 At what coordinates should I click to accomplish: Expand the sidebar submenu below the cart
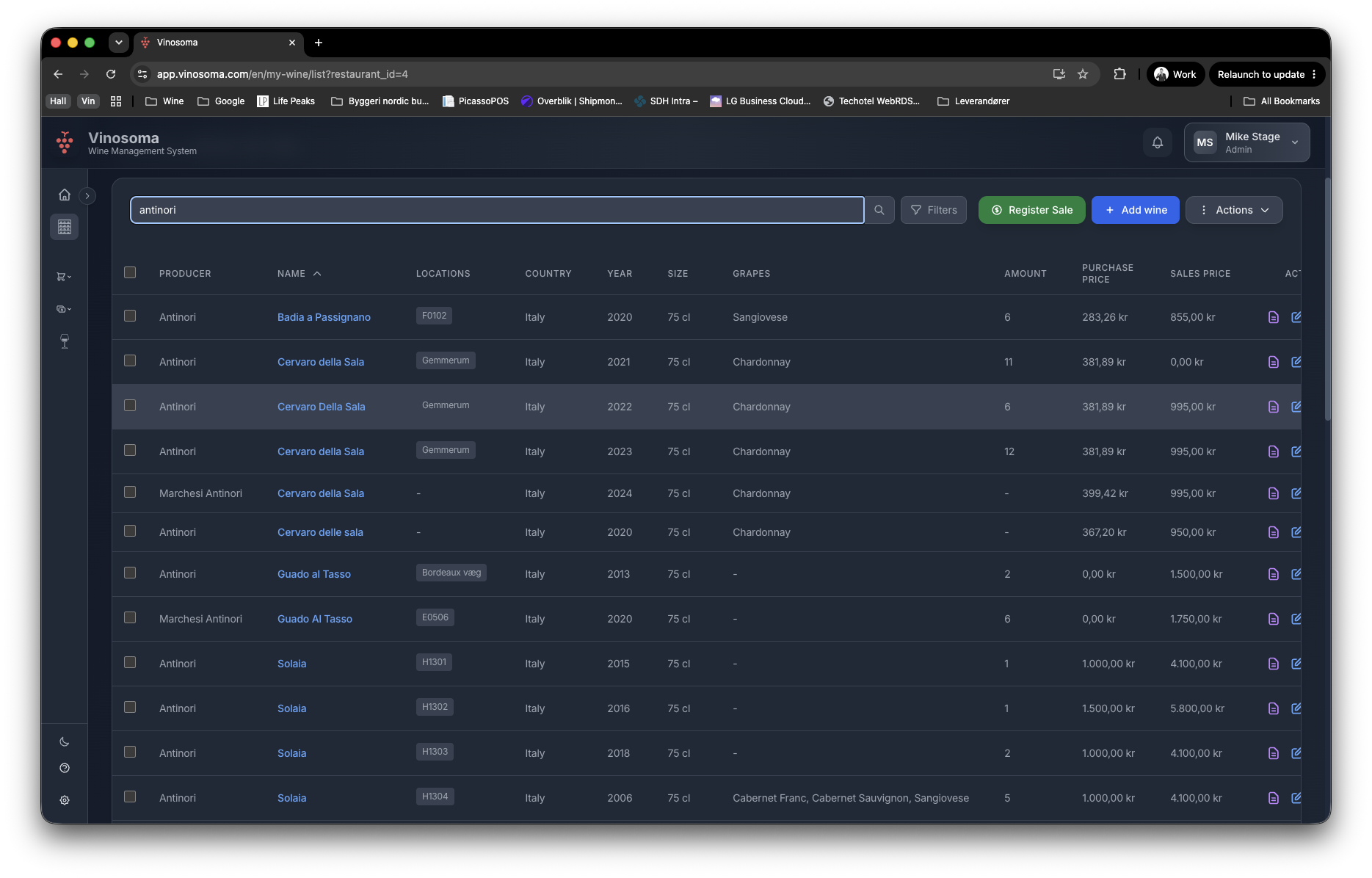tap(65, 309)
